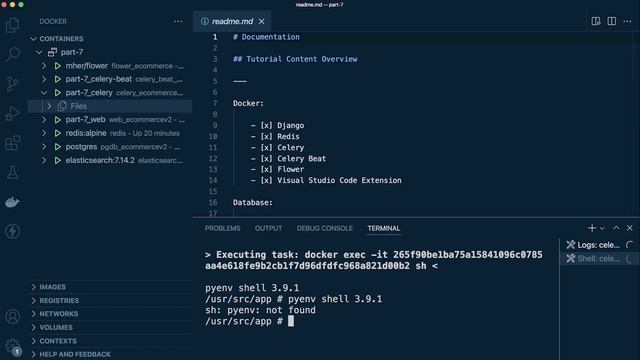Create a new terminal with plus icon

pyautogui.click(x=592, y=228)
